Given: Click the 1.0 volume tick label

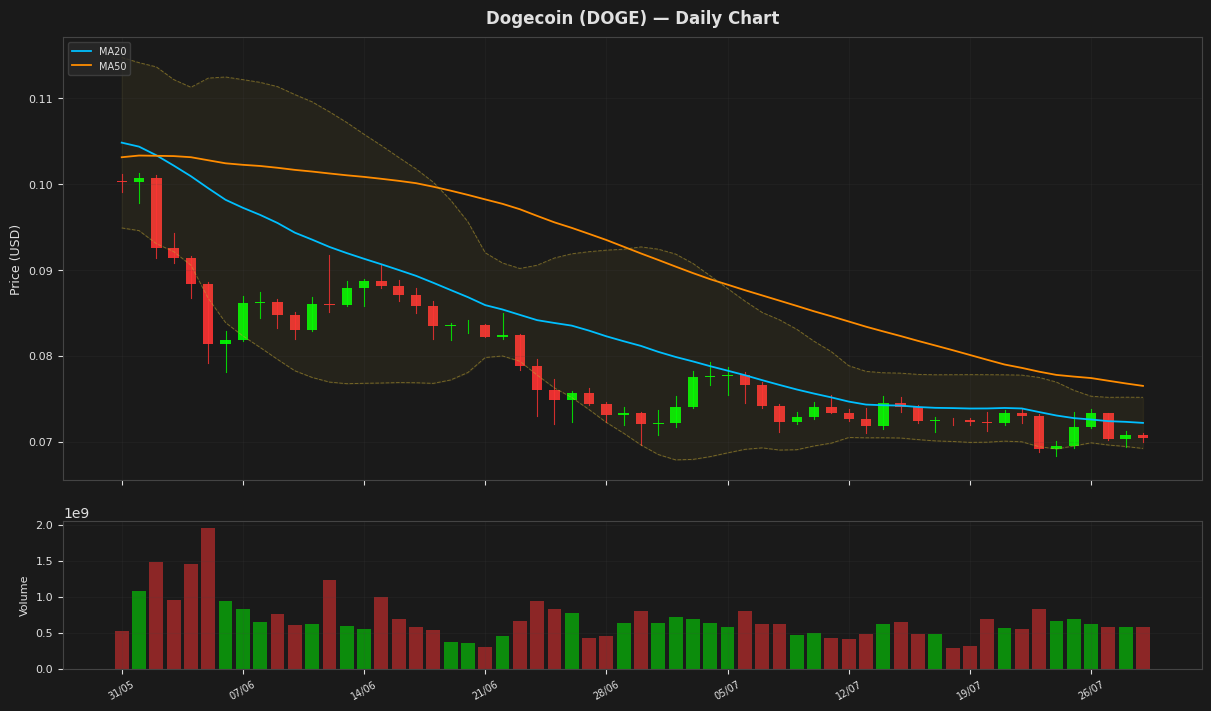Looking at the screenshot, I should [45, 598].
